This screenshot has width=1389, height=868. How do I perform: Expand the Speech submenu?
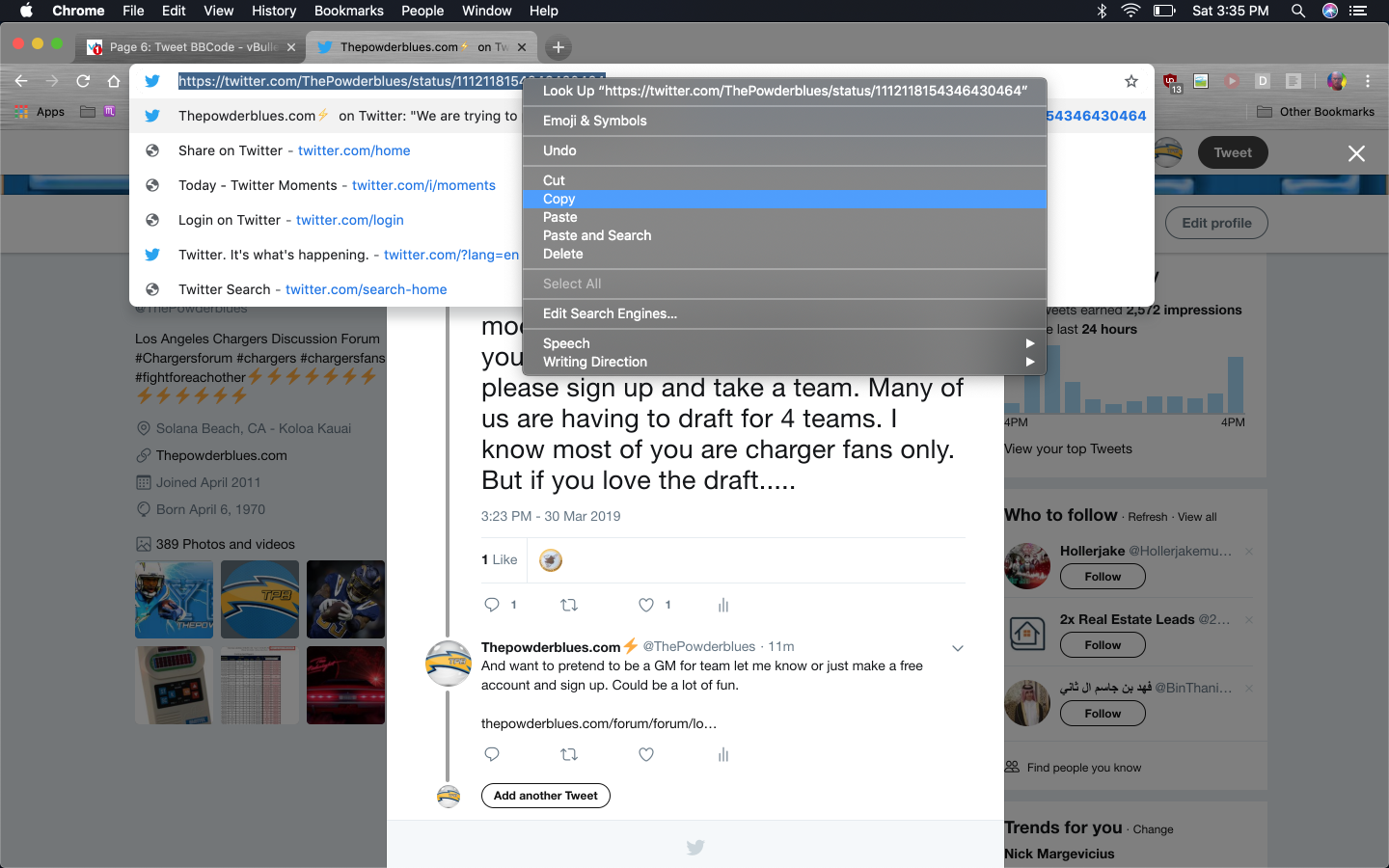tap(784, 343)
